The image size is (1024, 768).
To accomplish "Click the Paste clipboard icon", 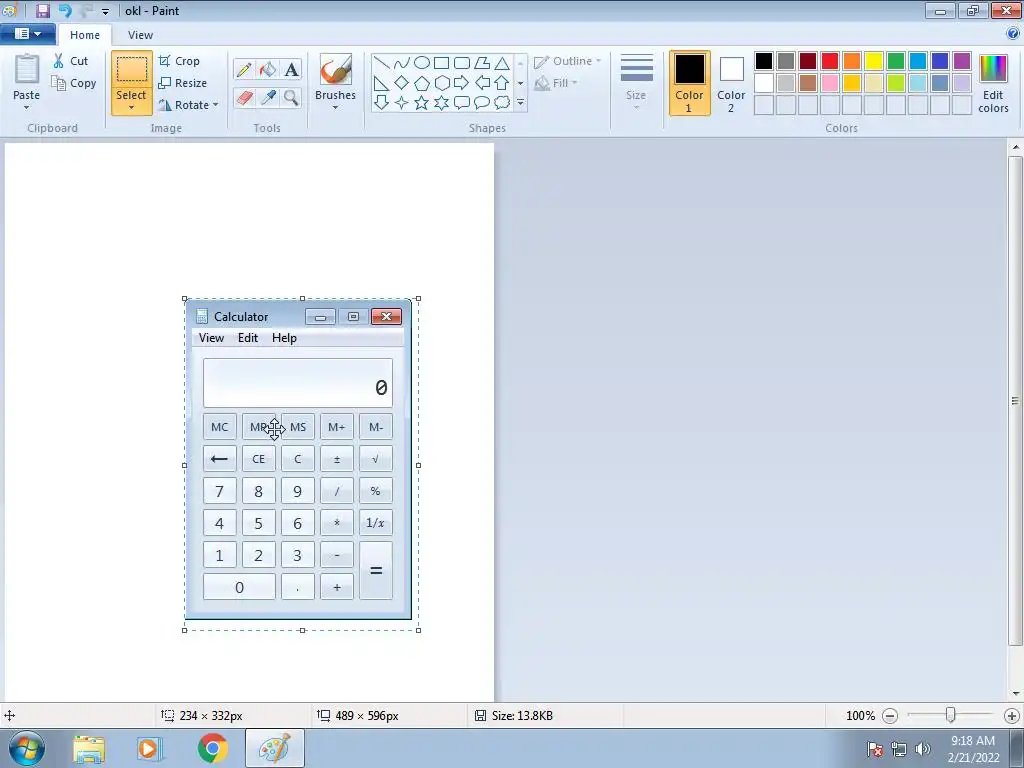I will [x=27, y=69].
